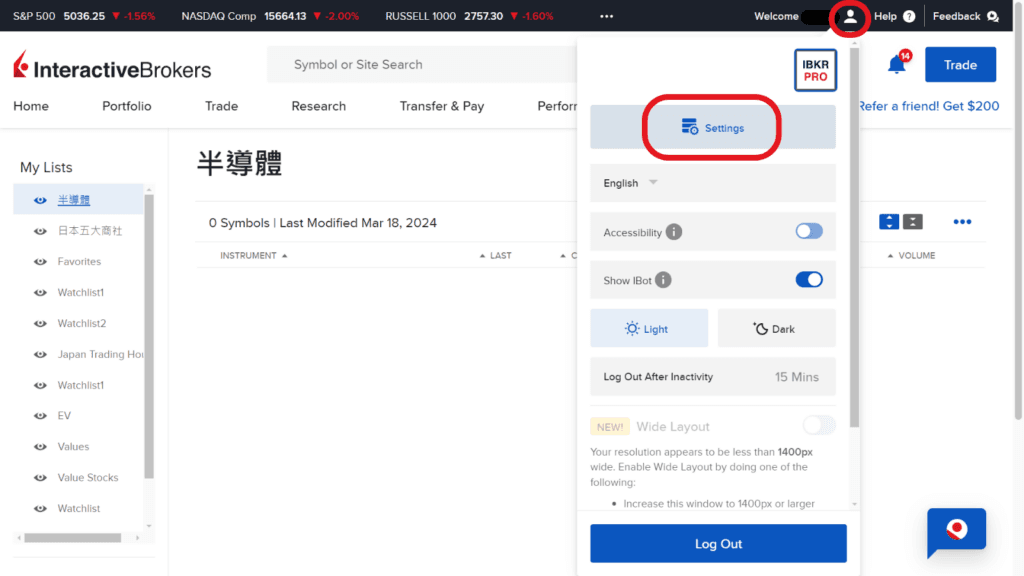
Task: Disable the Show IBot toggle
Action: [x=809, y=280]
